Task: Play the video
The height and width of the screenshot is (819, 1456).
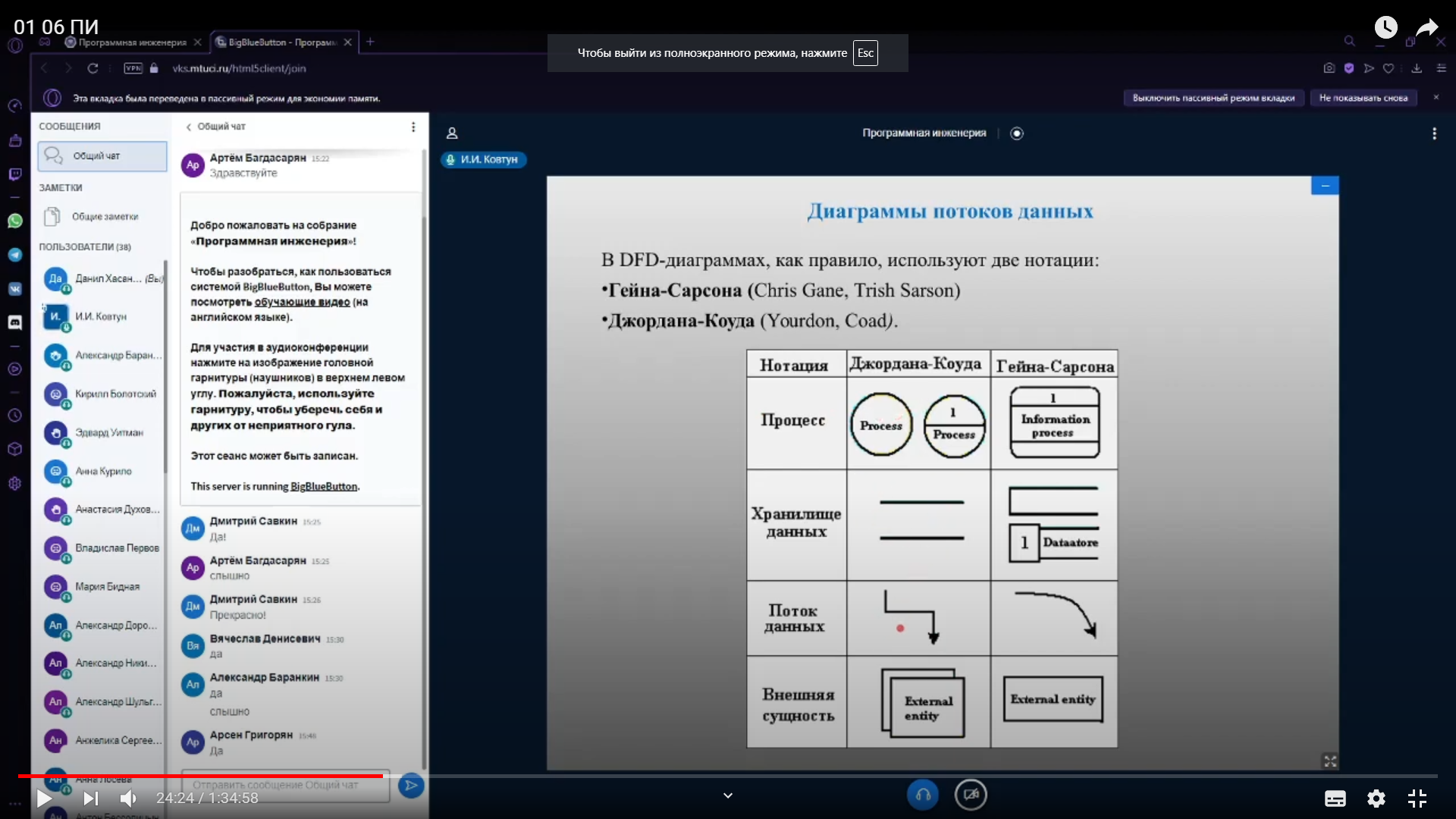Action: (44, 799)
